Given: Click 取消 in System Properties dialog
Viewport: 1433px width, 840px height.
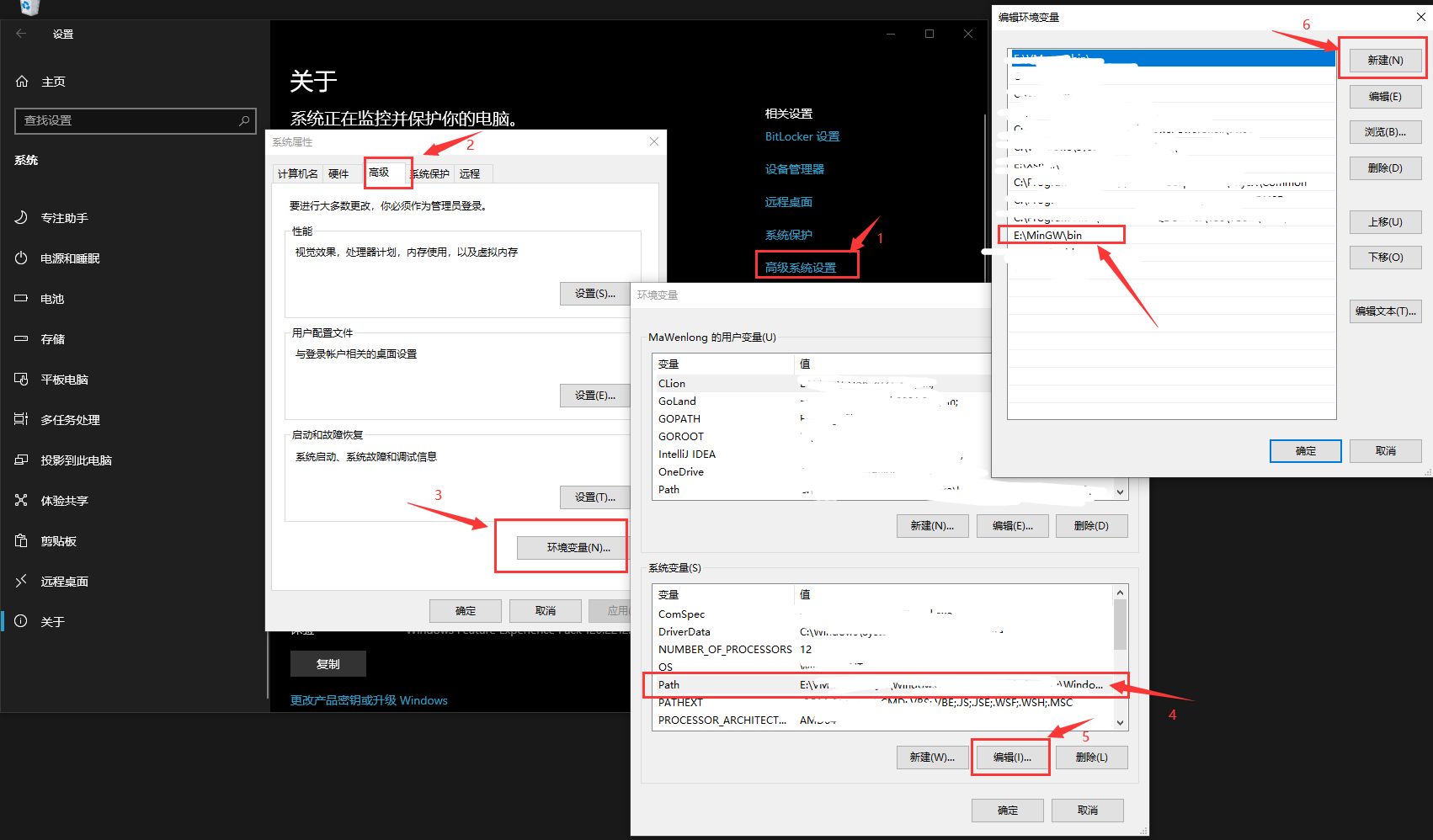Looking at the screenshot, I should point(546,610).
